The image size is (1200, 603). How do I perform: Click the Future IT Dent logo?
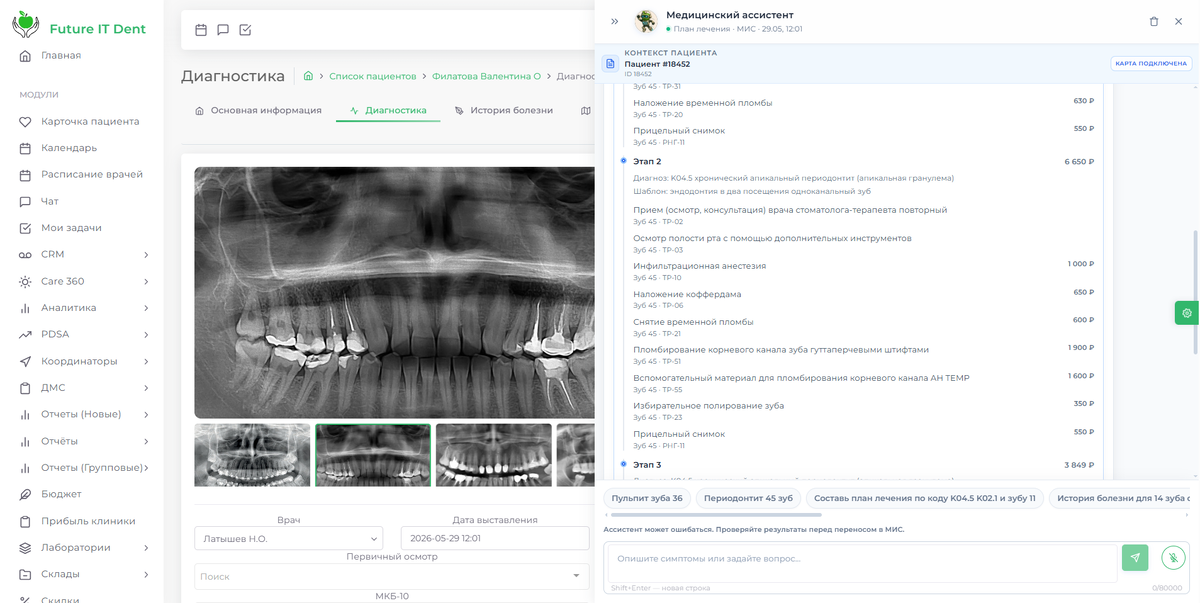(80, 28)
